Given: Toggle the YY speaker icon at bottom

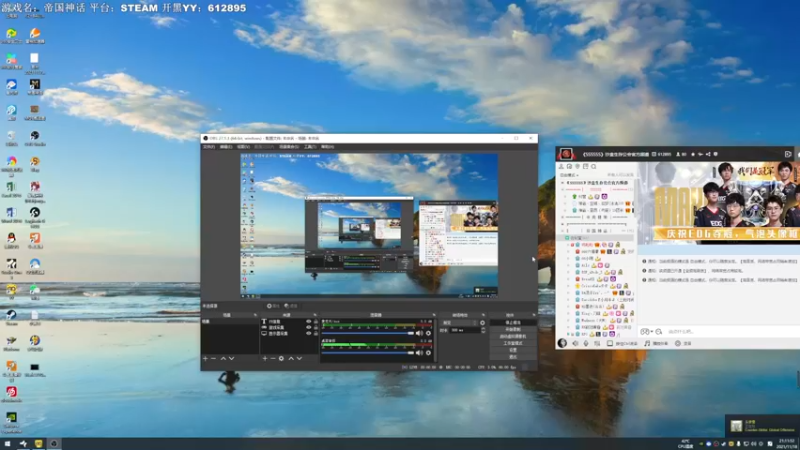Looking at the screenshot, I should (575, 343).
